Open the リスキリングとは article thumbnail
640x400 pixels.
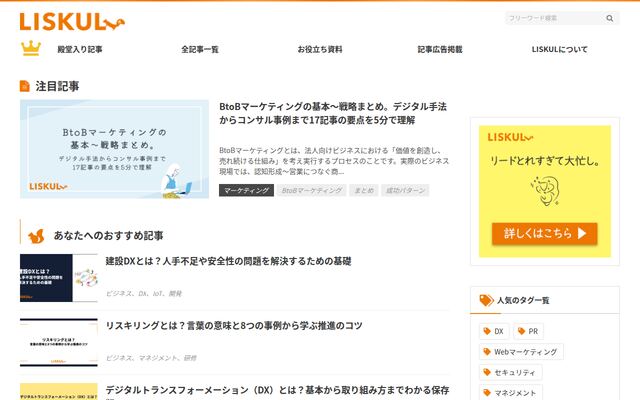click(x=59, y=342)
